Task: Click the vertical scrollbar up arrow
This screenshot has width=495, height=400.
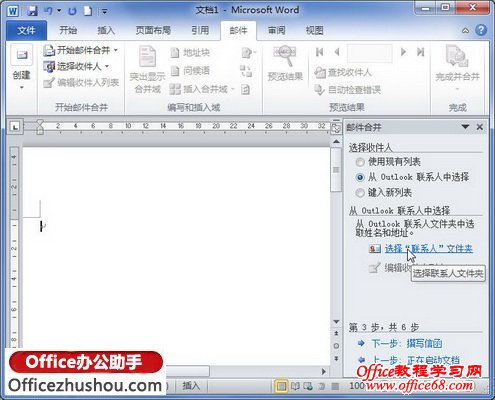Action: tap(336, 142)
